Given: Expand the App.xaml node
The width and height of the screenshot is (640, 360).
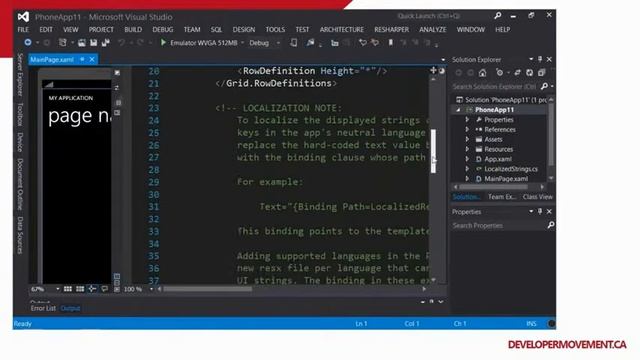Looking at the screenshot, I should tap(467, 159).
